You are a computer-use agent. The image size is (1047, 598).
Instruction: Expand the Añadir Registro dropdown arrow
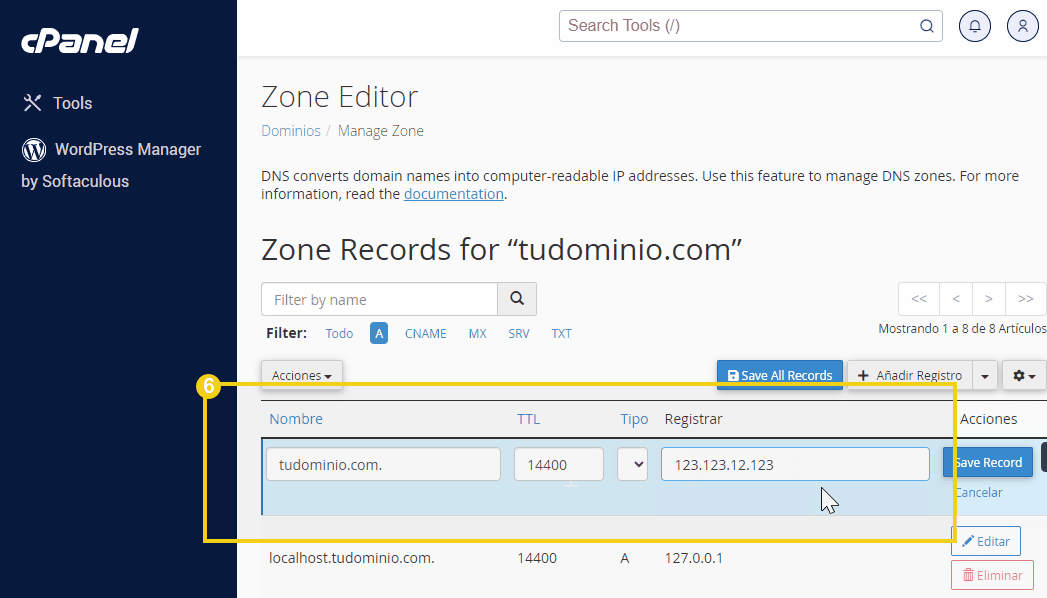(x=985, y=375)
